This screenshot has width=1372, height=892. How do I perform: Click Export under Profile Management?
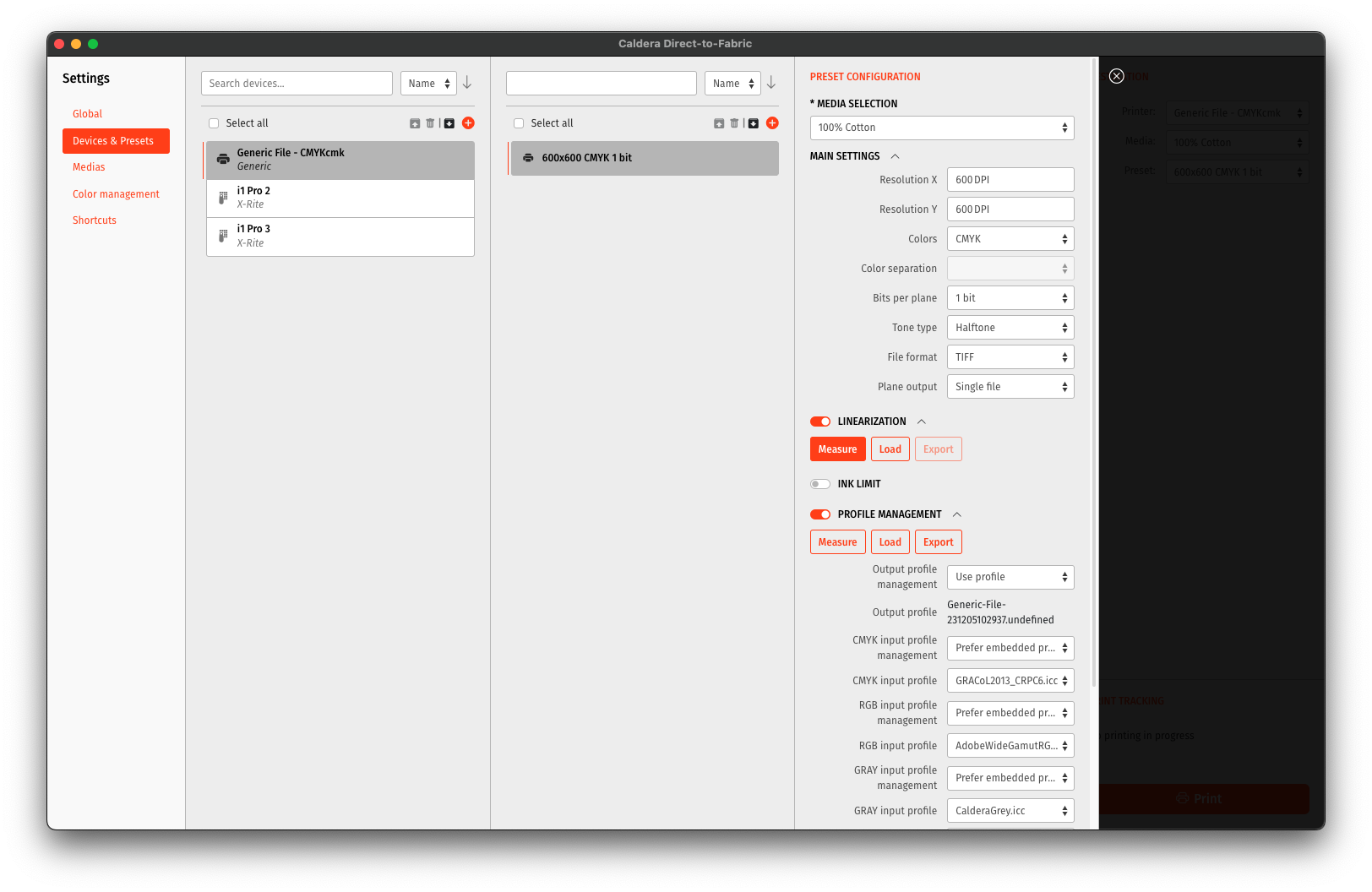click(938, 542)
